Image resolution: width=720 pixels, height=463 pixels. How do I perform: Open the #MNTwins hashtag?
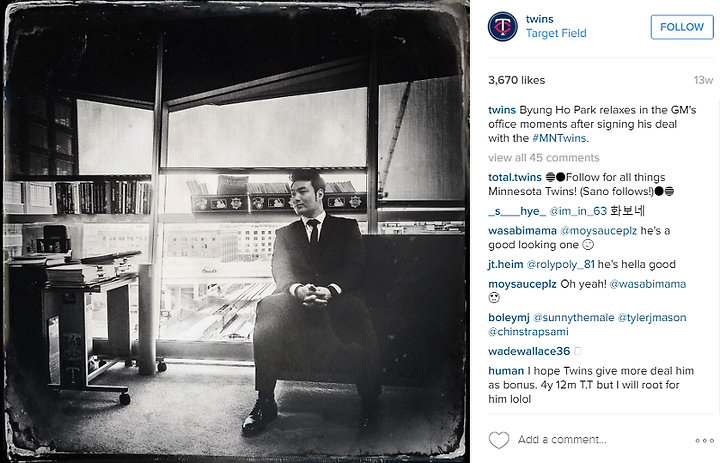pos(559,138)
